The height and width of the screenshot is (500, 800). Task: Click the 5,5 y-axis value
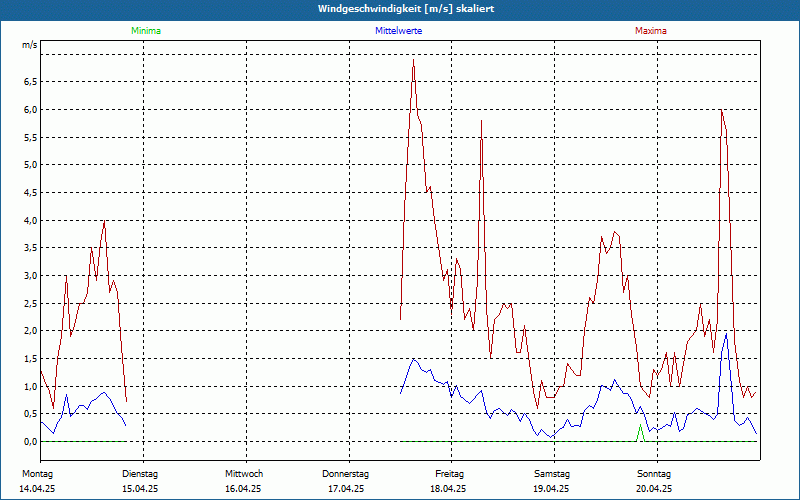click(x=31, y=137)
